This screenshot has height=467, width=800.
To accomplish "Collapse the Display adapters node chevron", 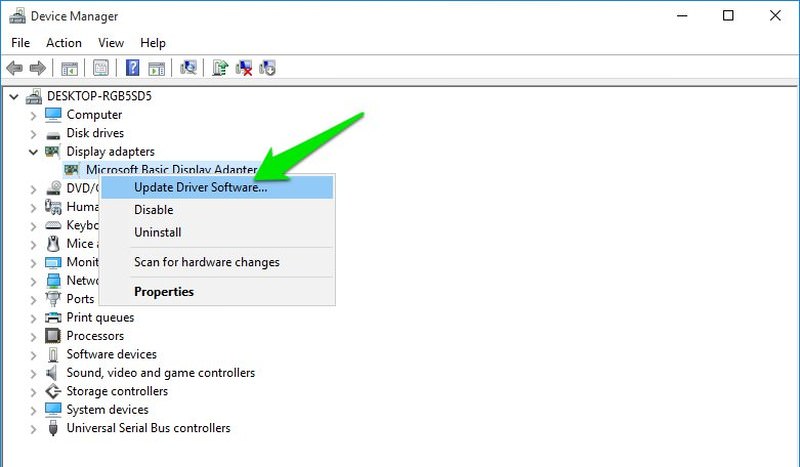I will pos(33,152).
